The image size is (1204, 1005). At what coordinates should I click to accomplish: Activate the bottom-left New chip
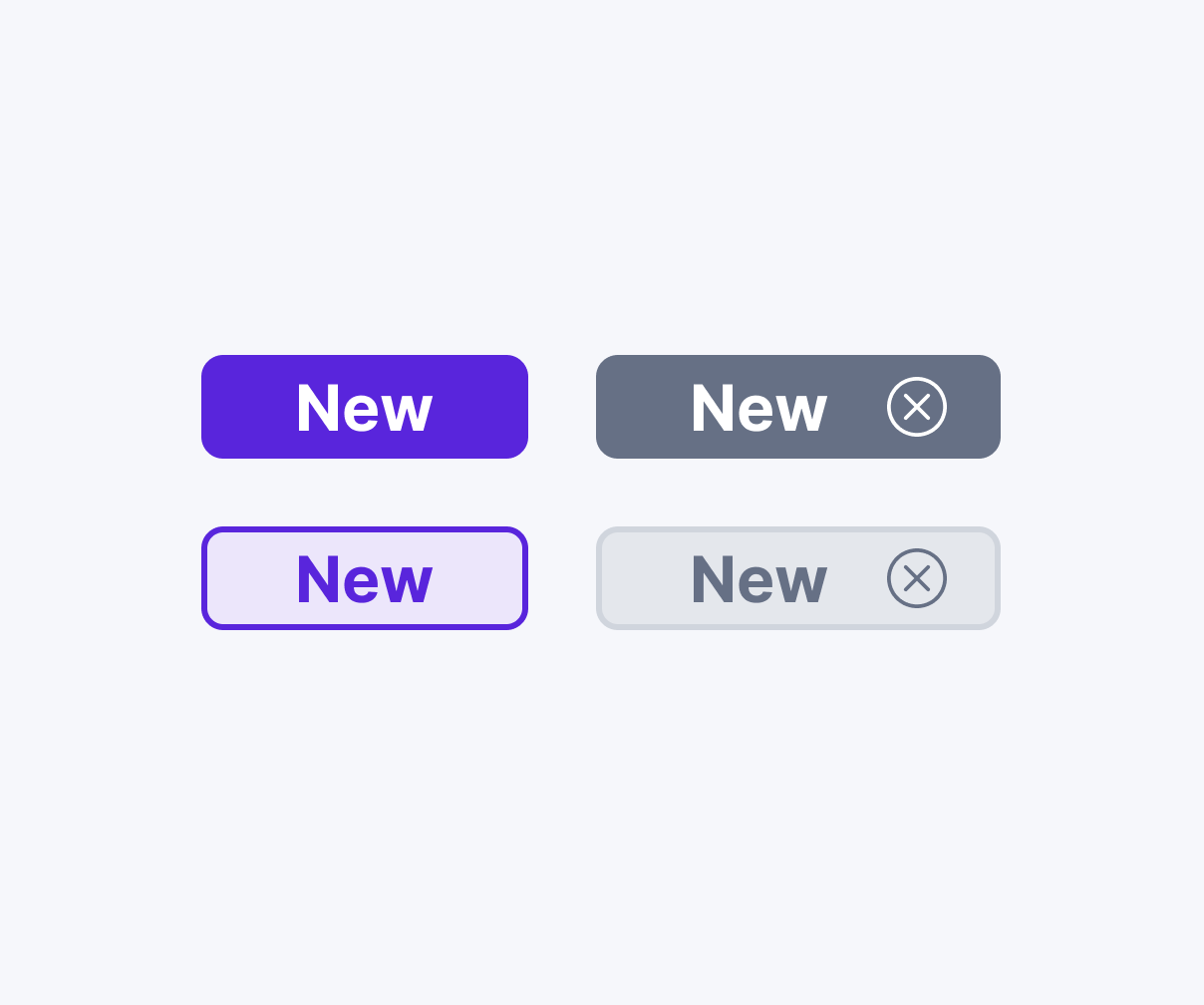click(x=364, y=578)
